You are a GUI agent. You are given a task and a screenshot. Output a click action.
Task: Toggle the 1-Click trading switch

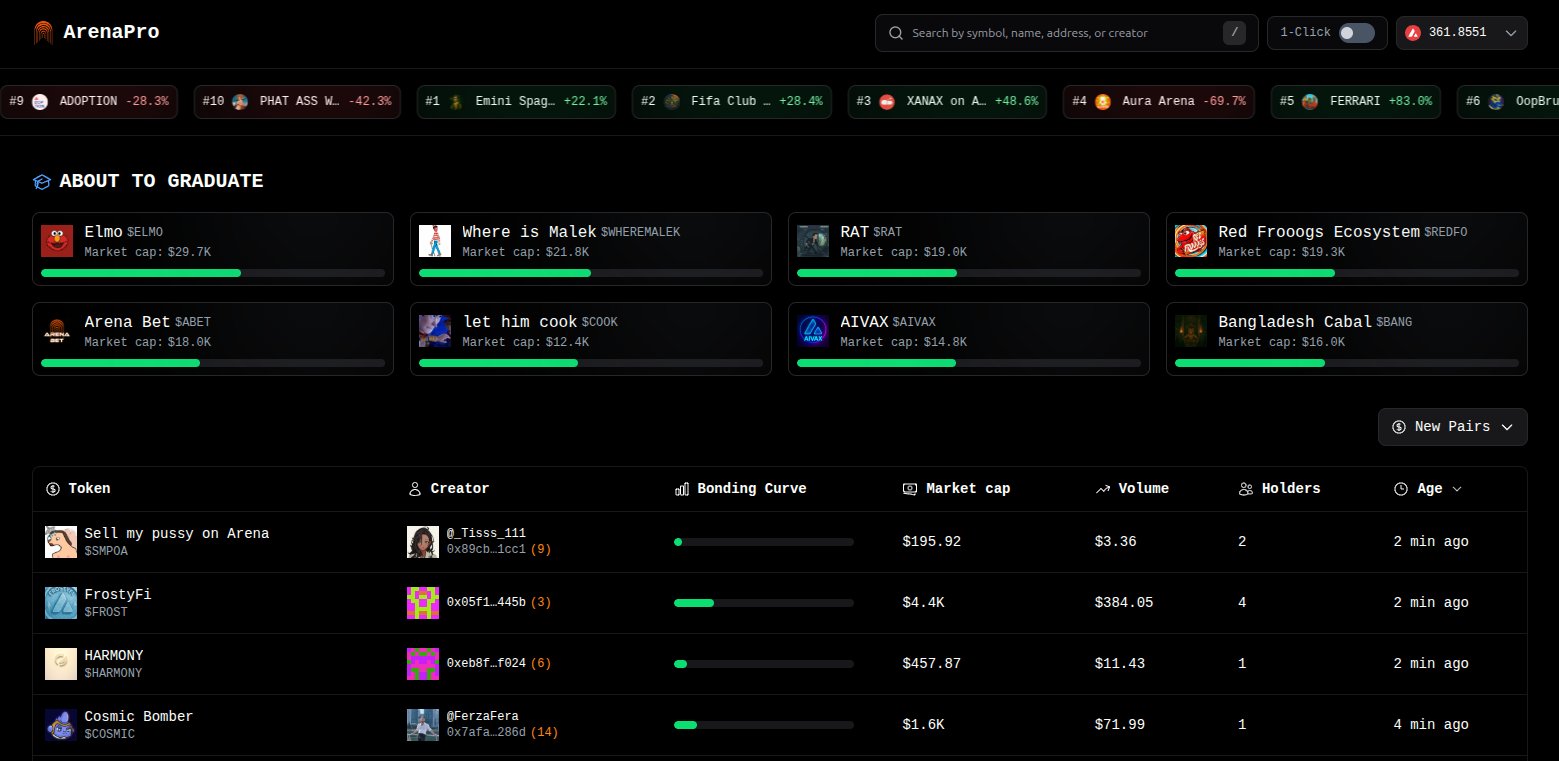coord(1356,33)
